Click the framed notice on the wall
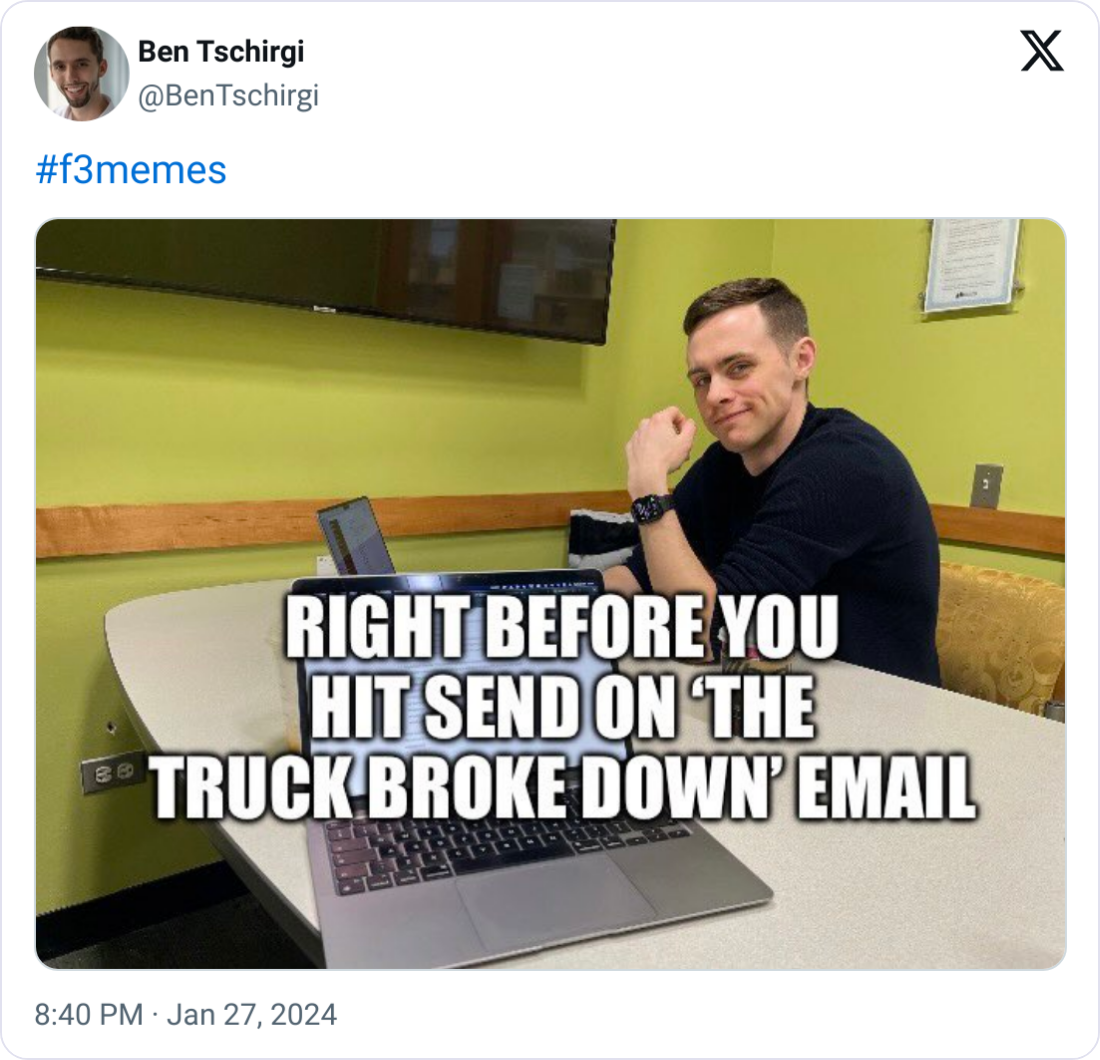The height and width of the screenshot is (1060, 1100). (x=972, y=265)
